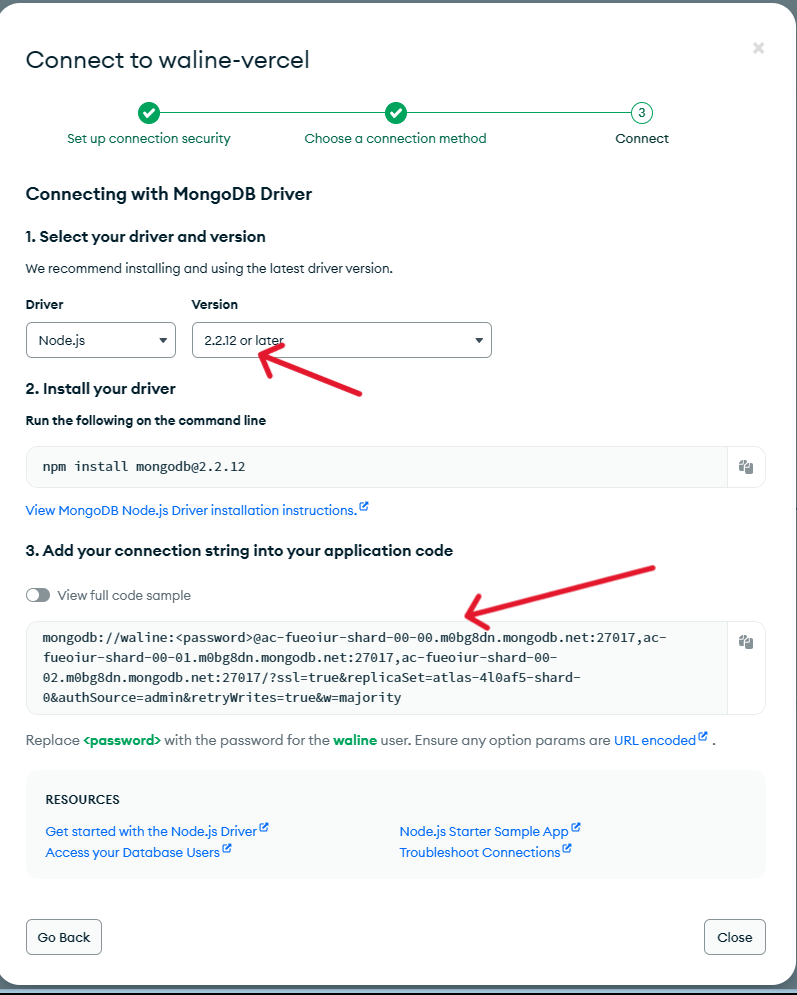
Task: Open the Troubleshoot Connections link
Action: coord(479,853)
